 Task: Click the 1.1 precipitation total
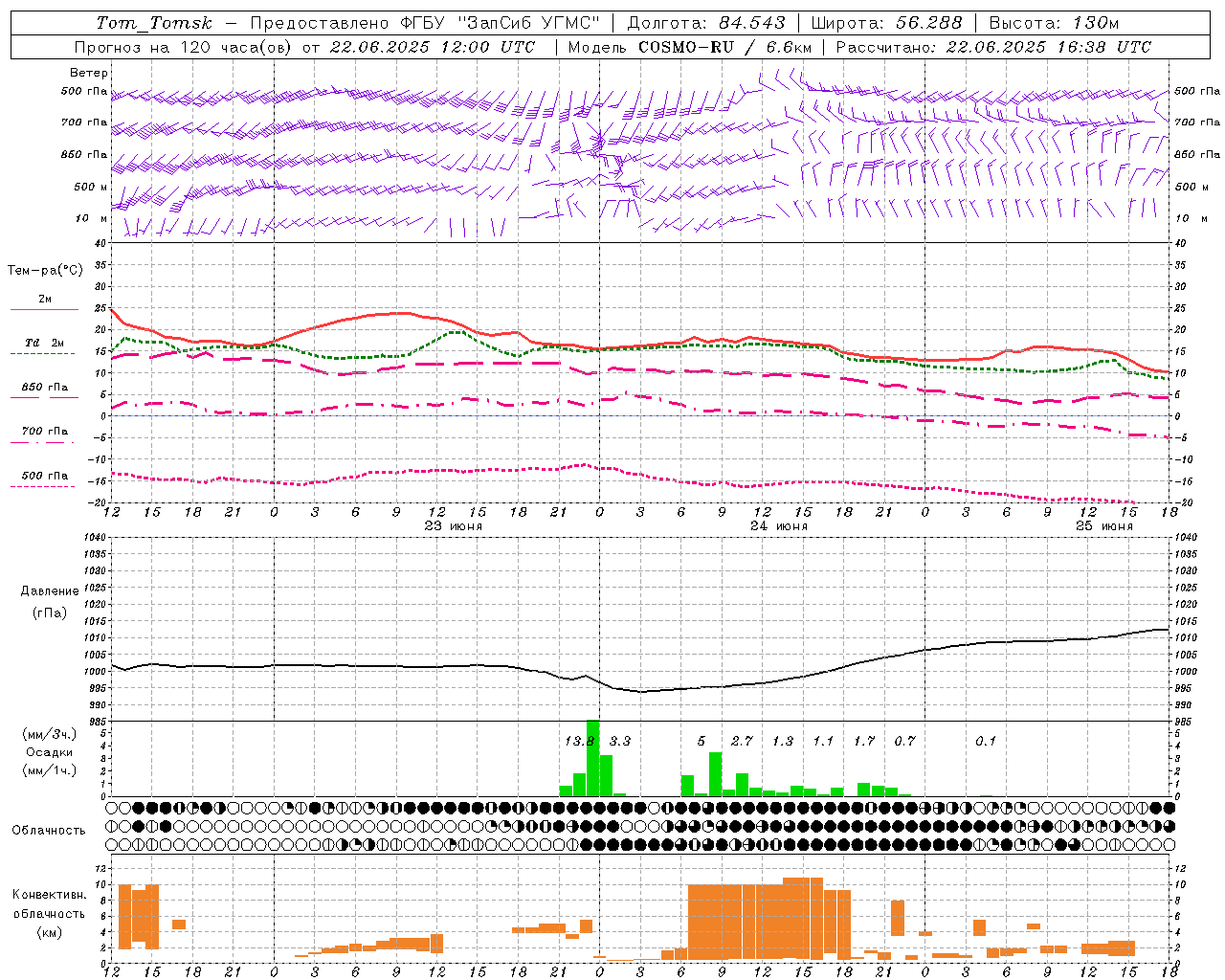point(823,741)
